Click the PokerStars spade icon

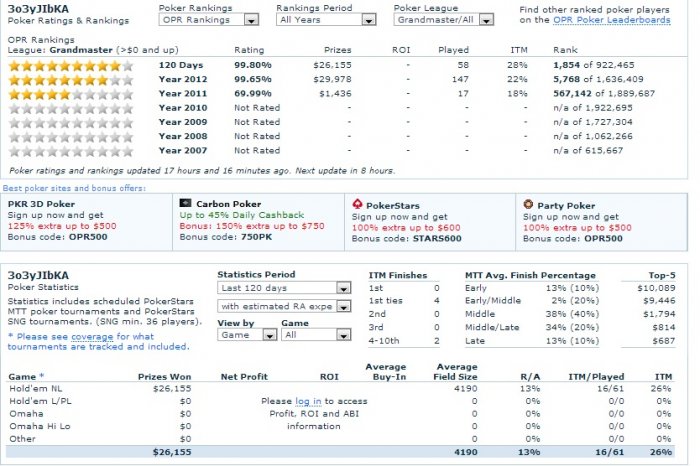357,204
